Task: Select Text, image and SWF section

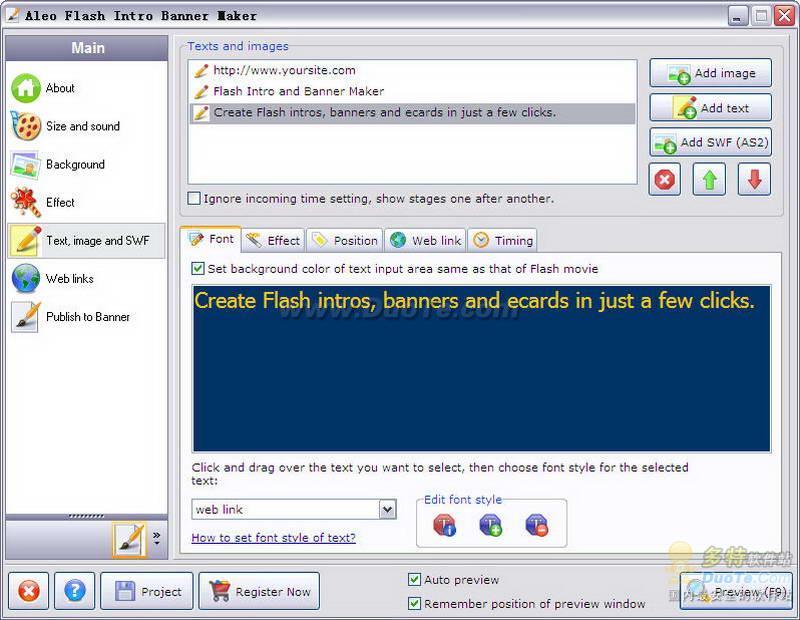Action: pos(86,240)
